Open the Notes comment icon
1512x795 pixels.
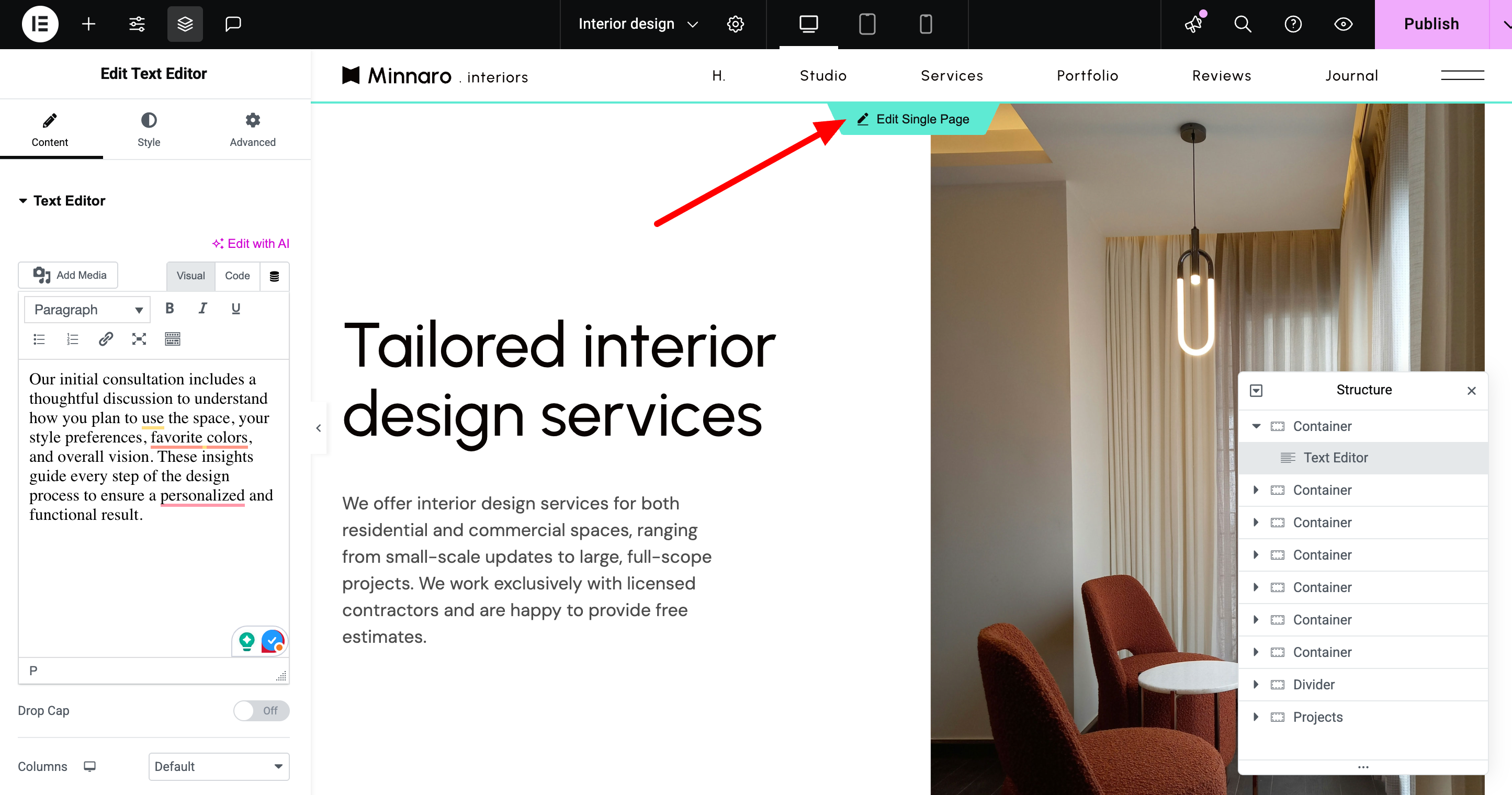pyautogui.click(x=233, y=24)
